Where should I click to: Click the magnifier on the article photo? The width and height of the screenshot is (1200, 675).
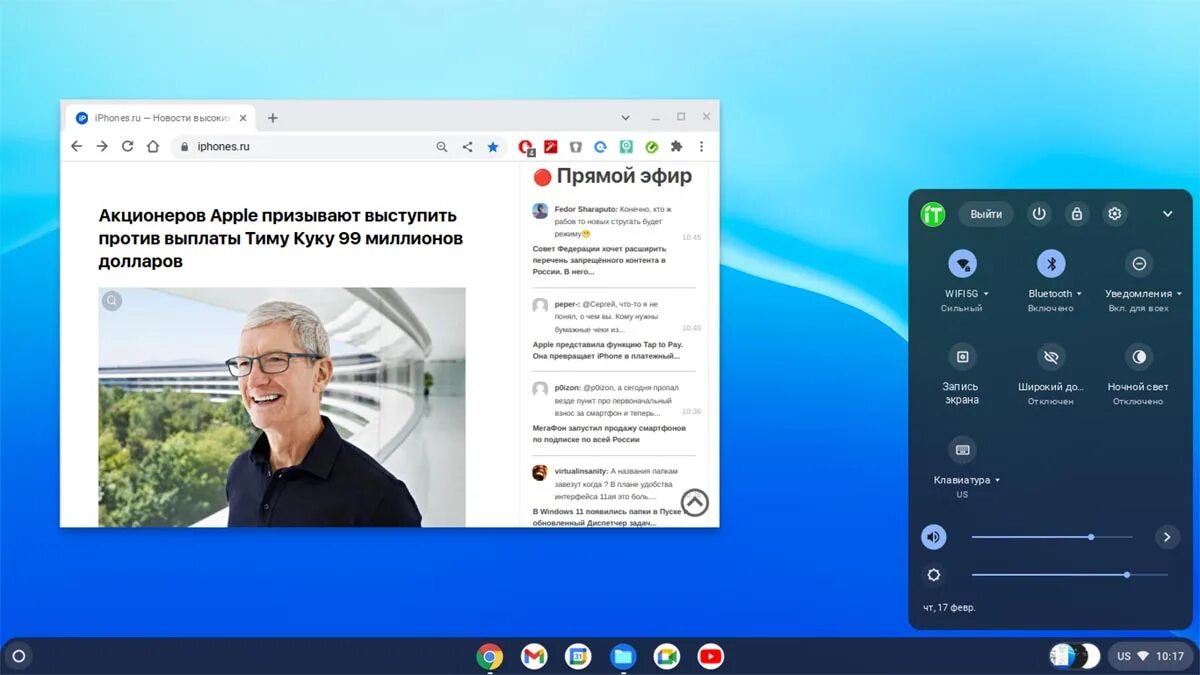click(112, 301)
